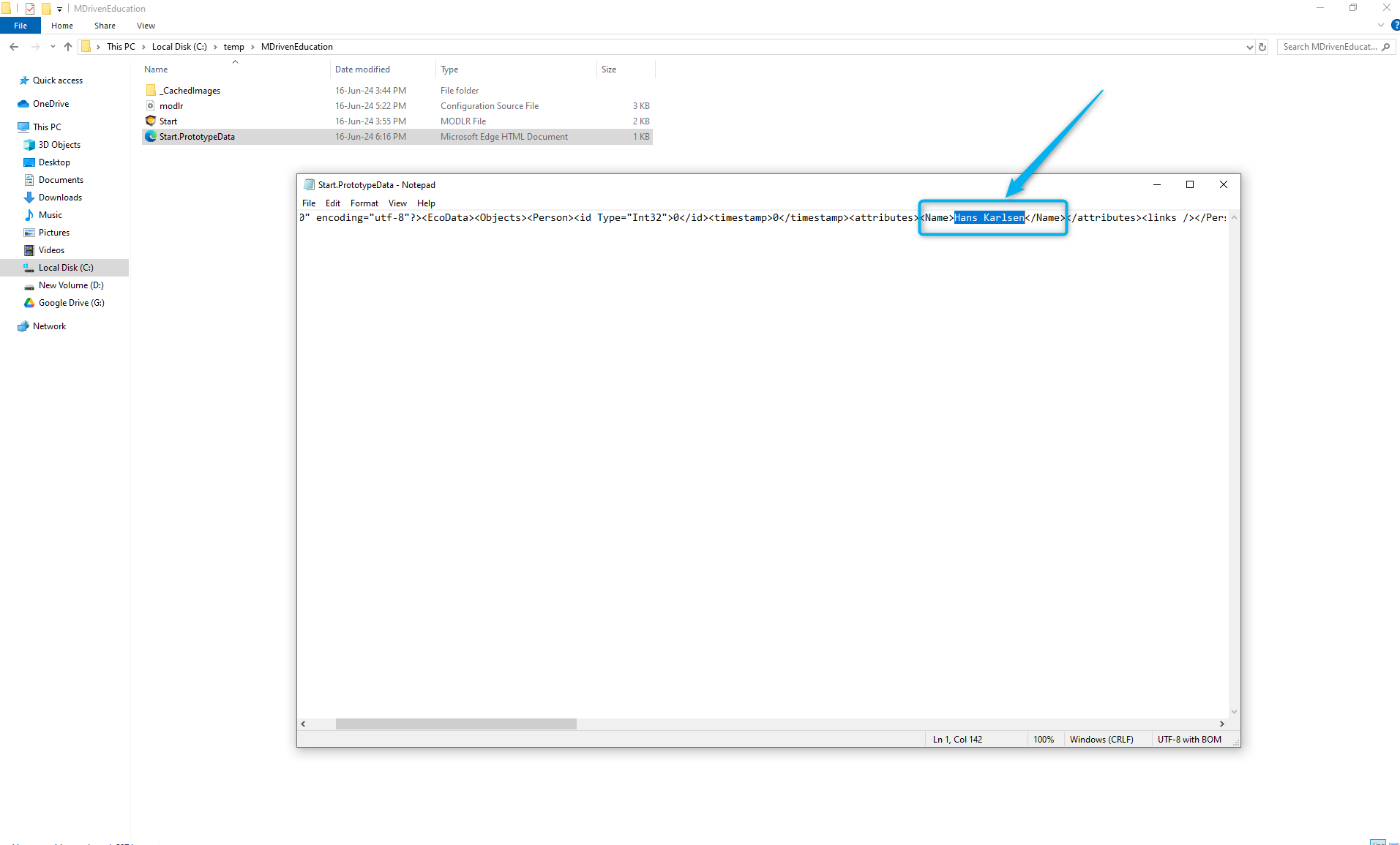Click the Downloads folder in sidebar

[x=60, y=198]
